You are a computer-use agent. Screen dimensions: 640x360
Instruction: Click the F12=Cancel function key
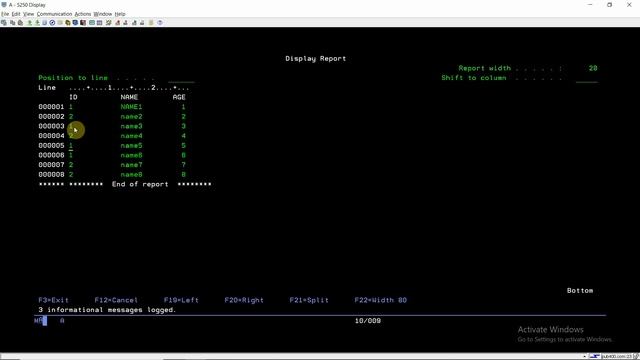point(116,300)
